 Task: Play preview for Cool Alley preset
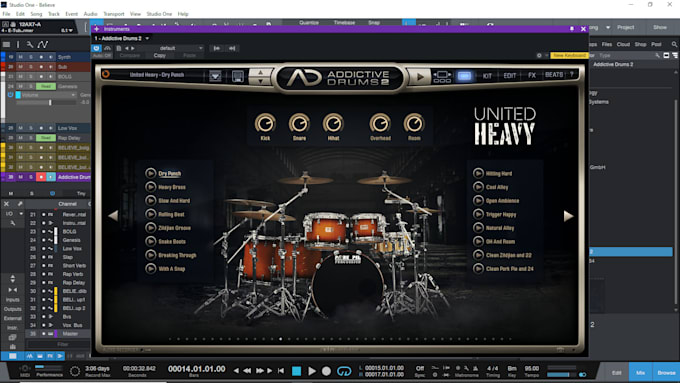click(478, 187)
